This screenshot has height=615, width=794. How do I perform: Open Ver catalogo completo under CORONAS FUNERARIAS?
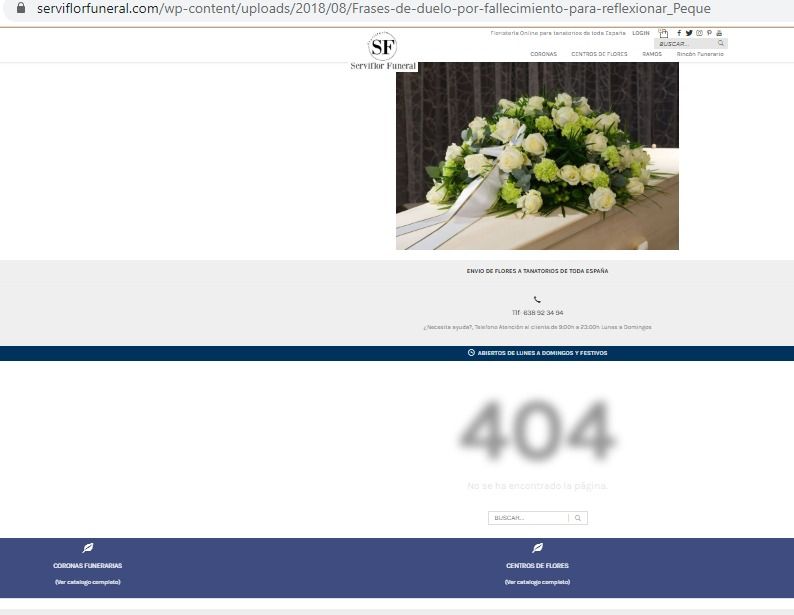[x=88, y=582]
